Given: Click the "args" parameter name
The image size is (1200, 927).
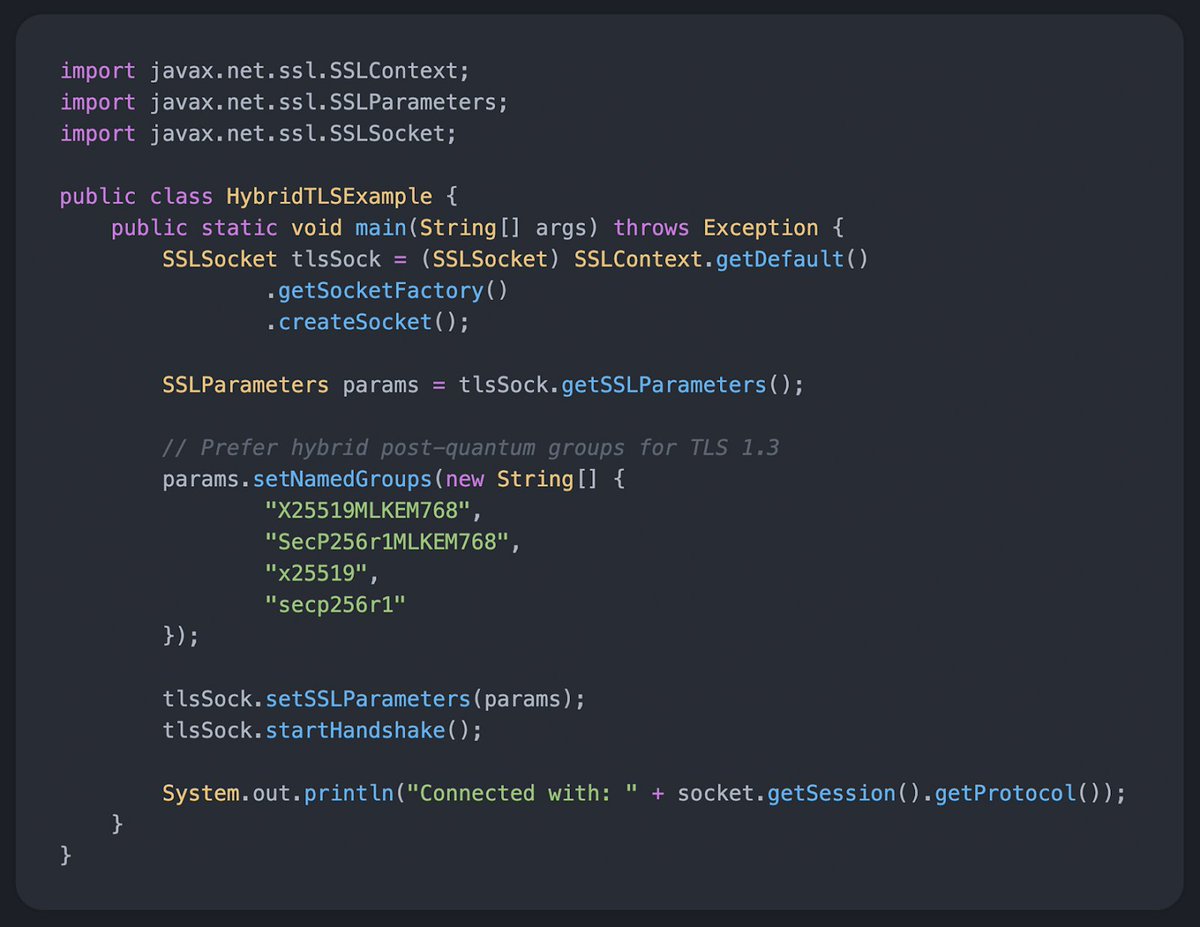Looking at the screenshot, I should click(562, 228).
